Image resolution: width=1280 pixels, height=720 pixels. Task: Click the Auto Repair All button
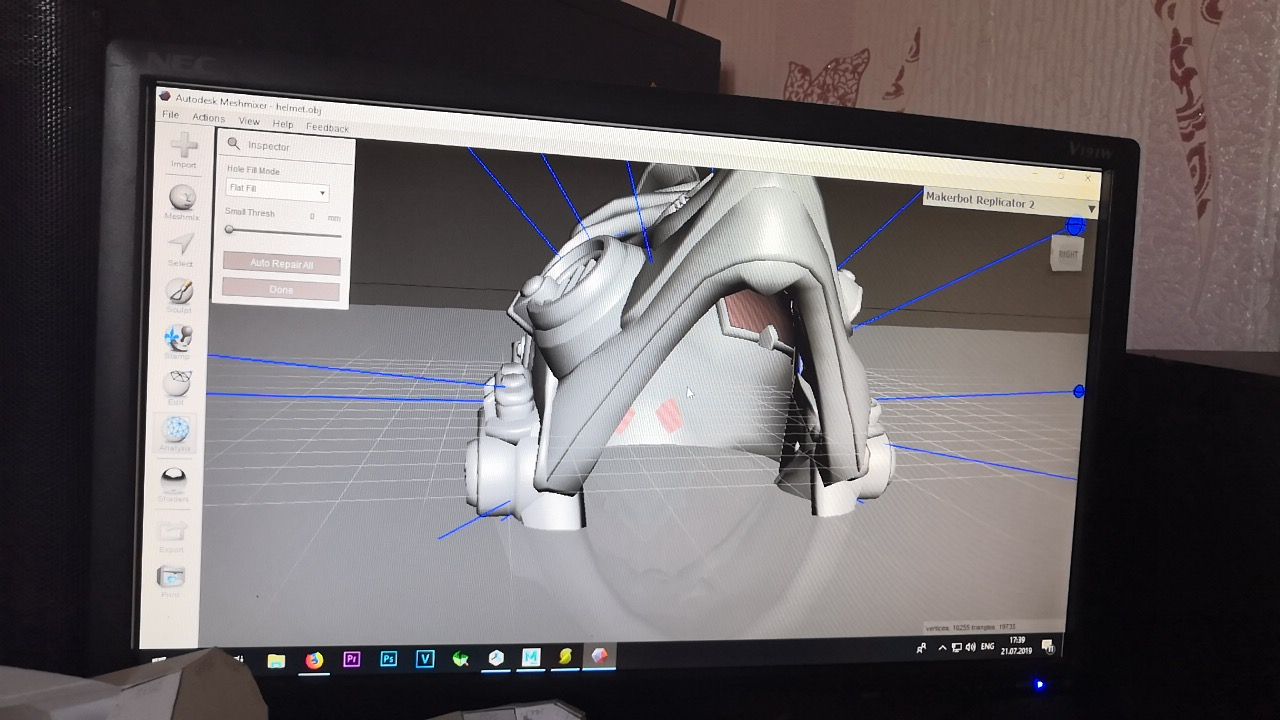point(281,264)
